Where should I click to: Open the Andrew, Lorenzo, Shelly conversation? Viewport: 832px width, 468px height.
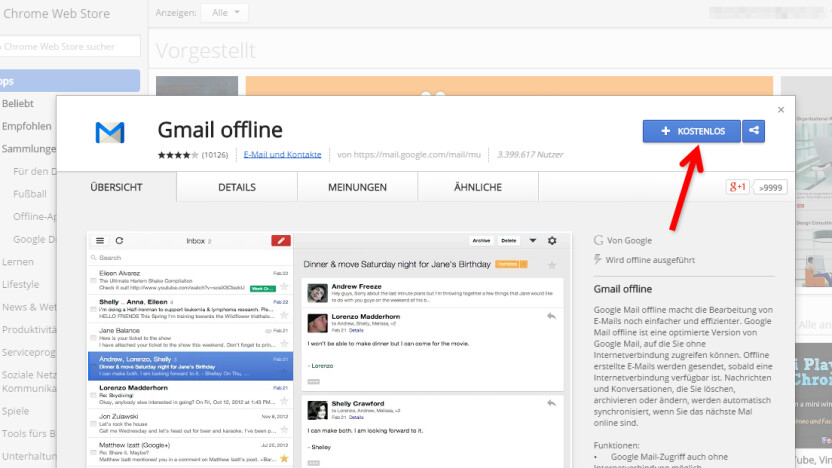190,366
